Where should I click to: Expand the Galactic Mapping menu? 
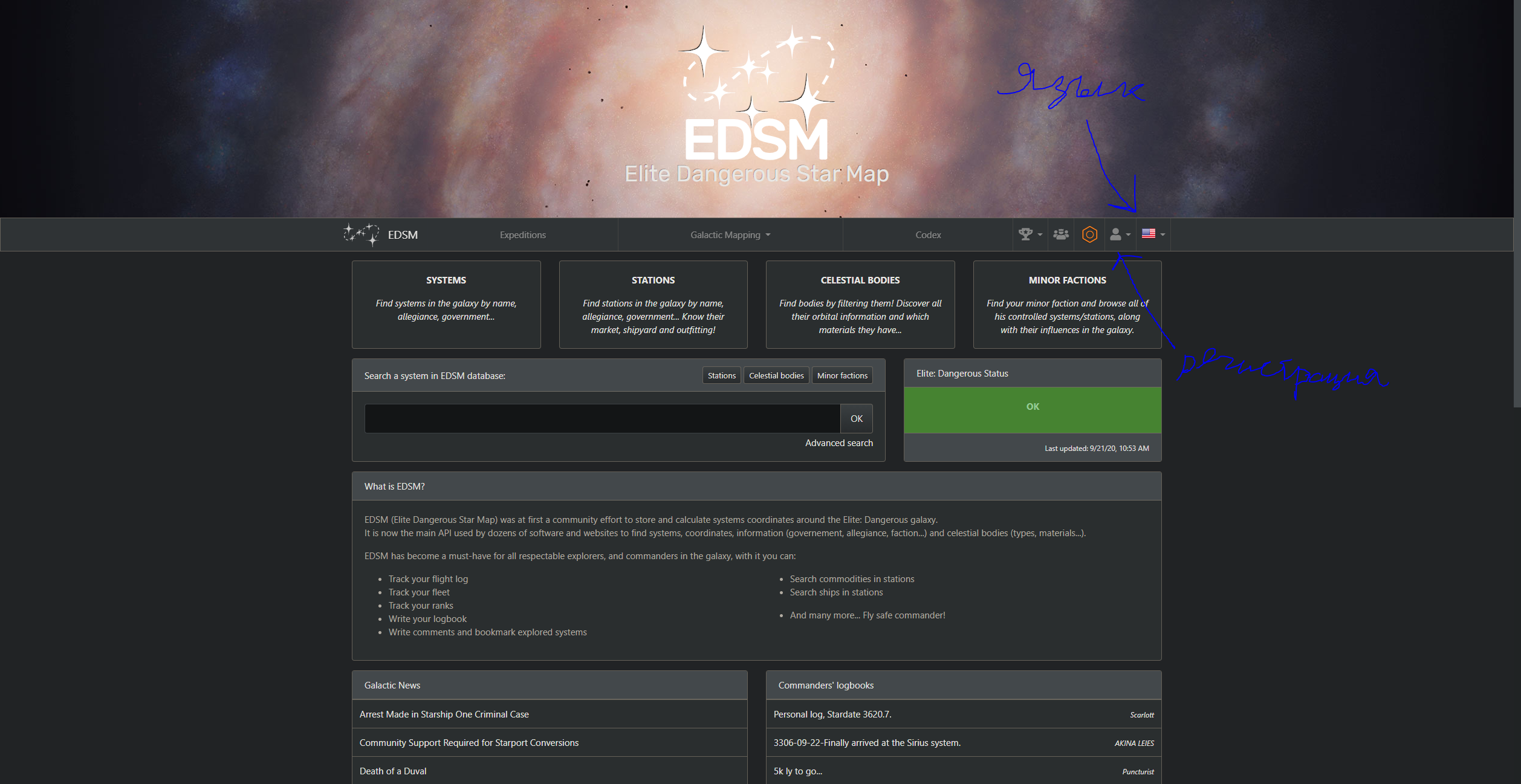tap(730, 235)
